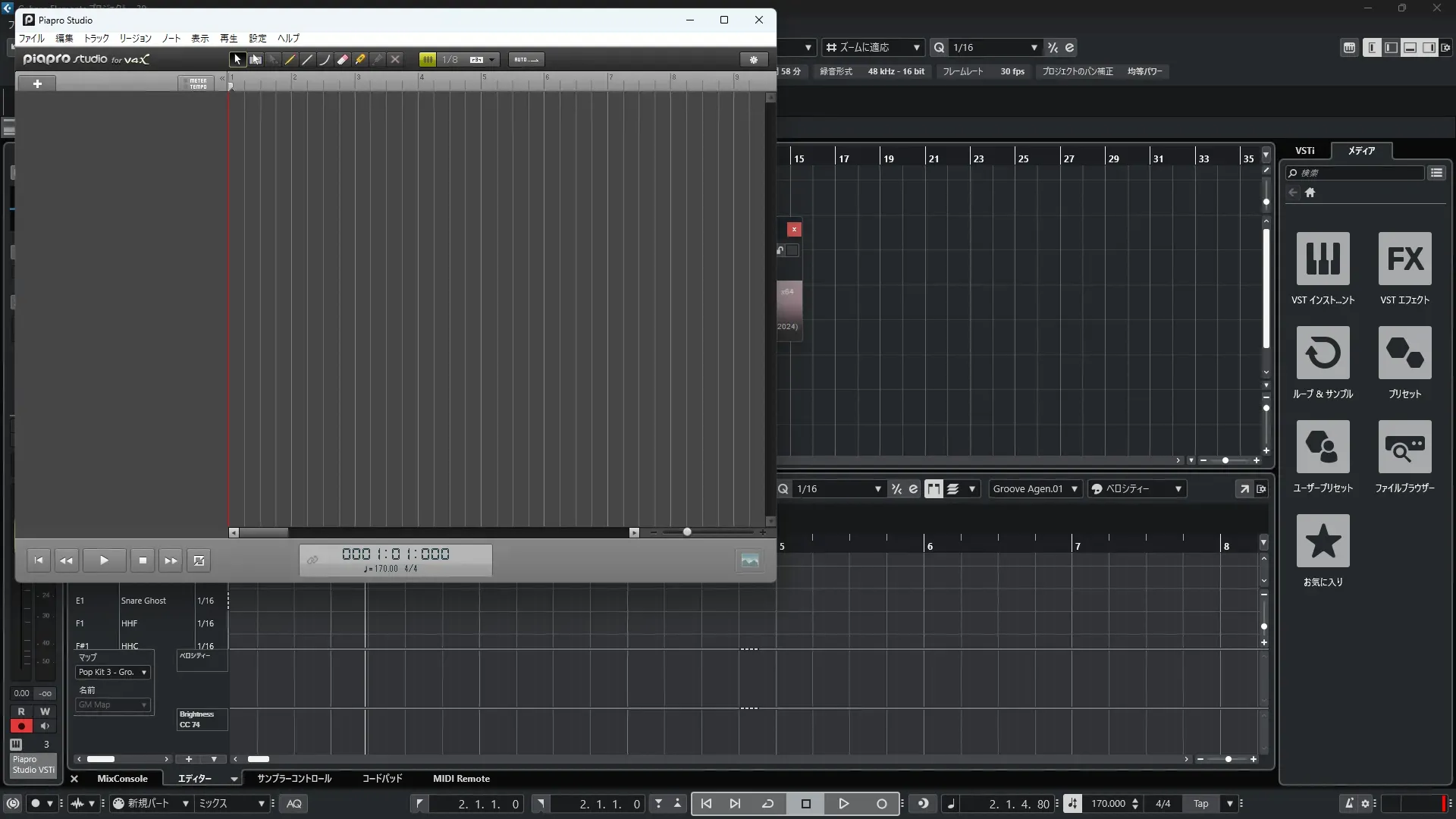Screen dimensions: 1456x819
Task: Toggle the red record enable button
Action: pyautogui.click(x=21, y=726)
